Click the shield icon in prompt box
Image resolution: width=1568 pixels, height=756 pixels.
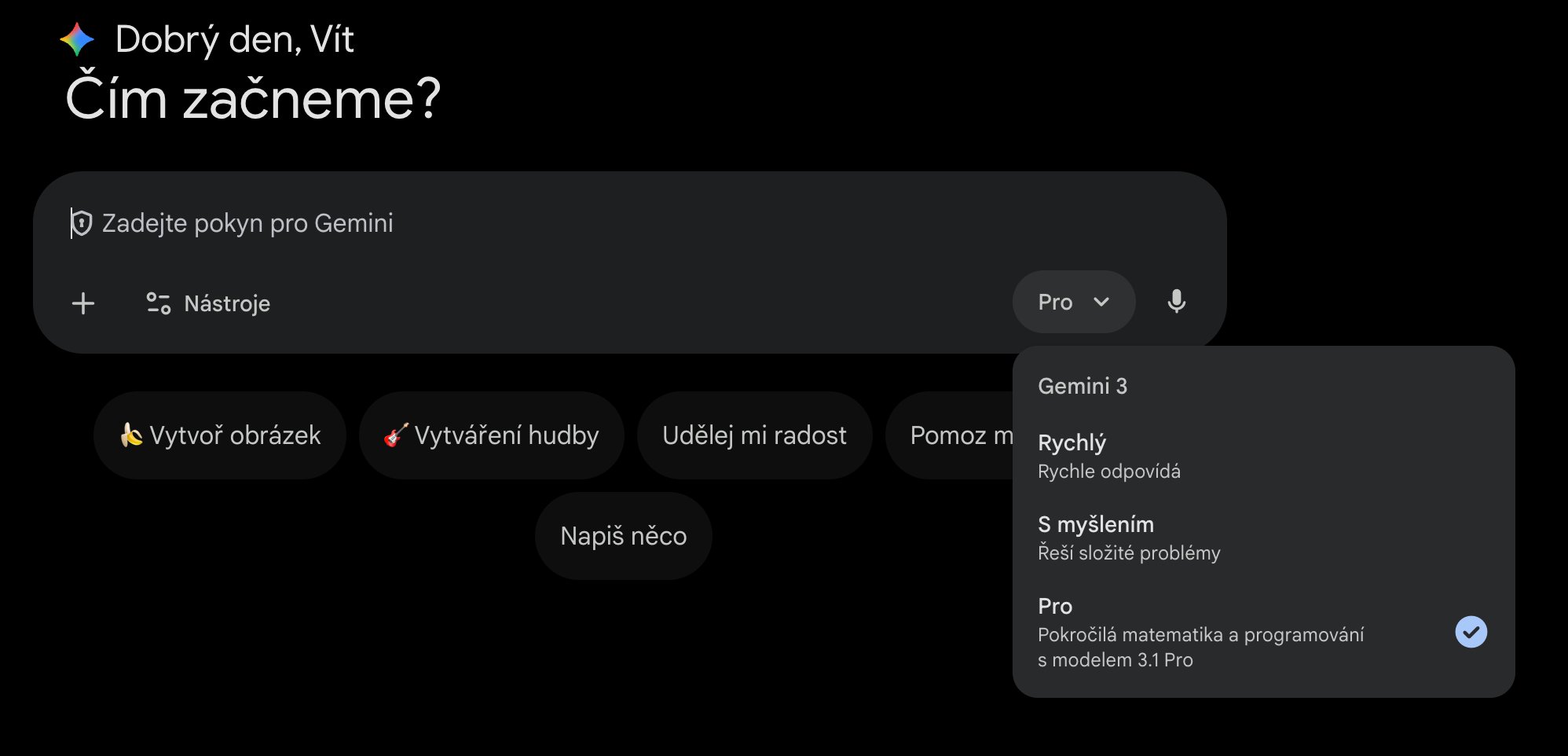point(82,223)
